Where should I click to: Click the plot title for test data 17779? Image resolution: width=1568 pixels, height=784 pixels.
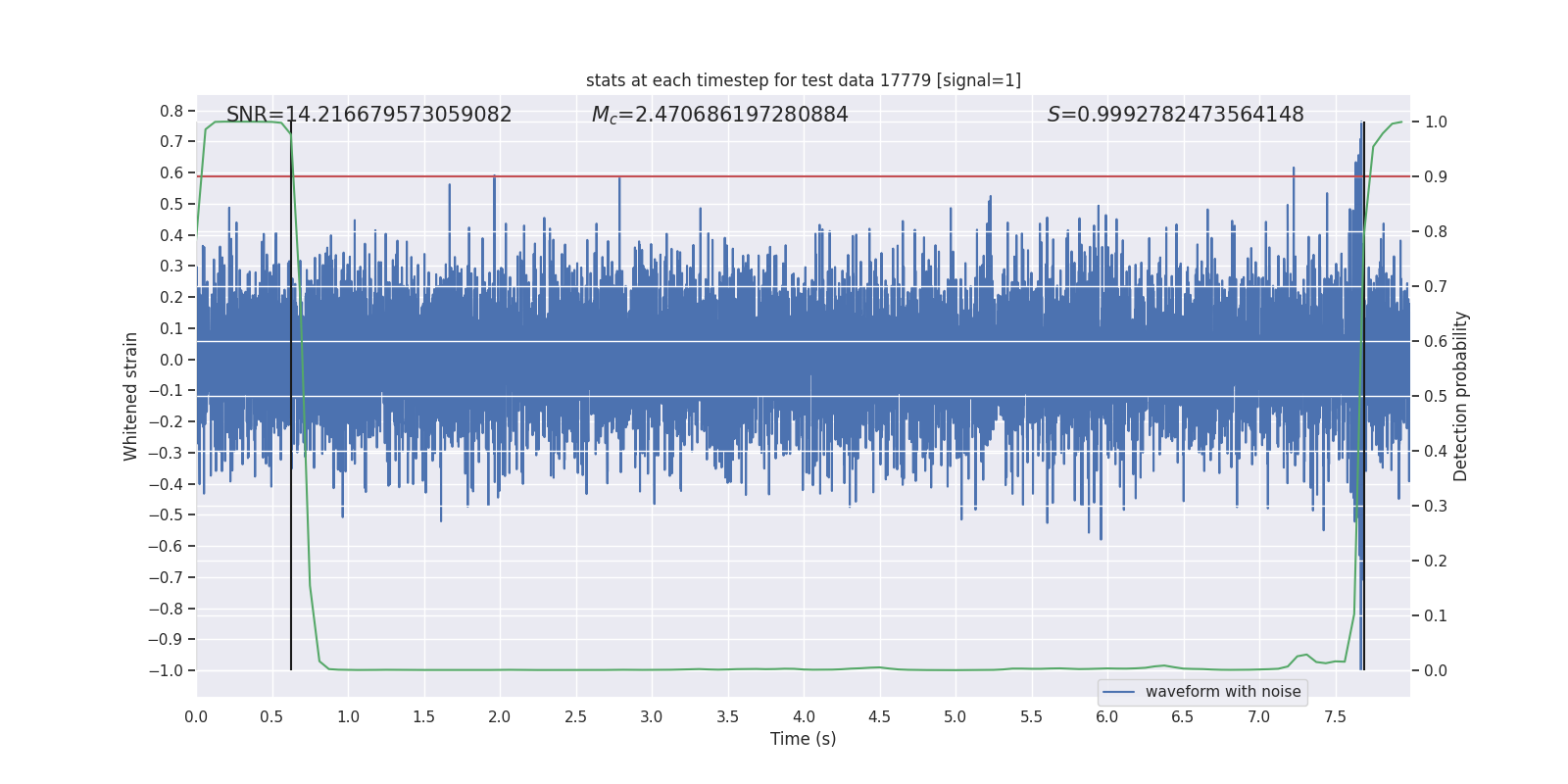803,80
